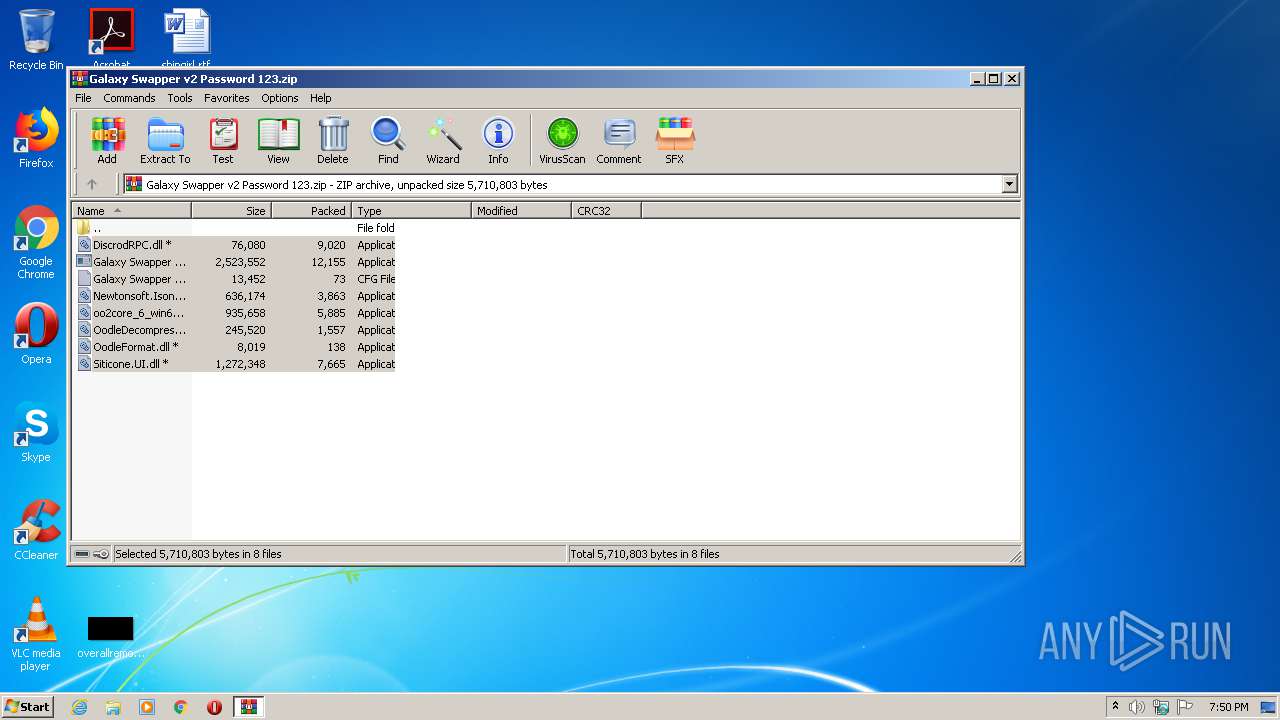This screenshot has width=1280, height=720.
Task: Click the SFX toolbar icon
Action: (675, 140)
